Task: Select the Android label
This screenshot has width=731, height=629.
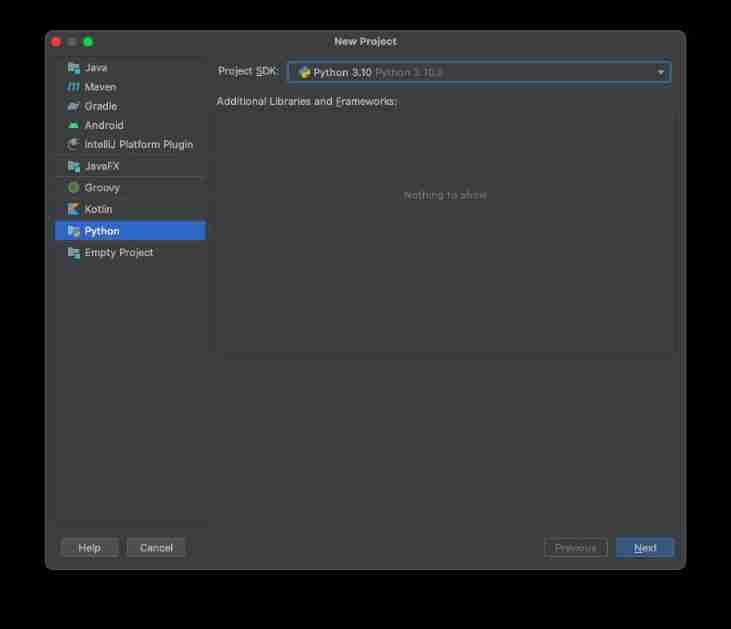Action: pos(104,125)
